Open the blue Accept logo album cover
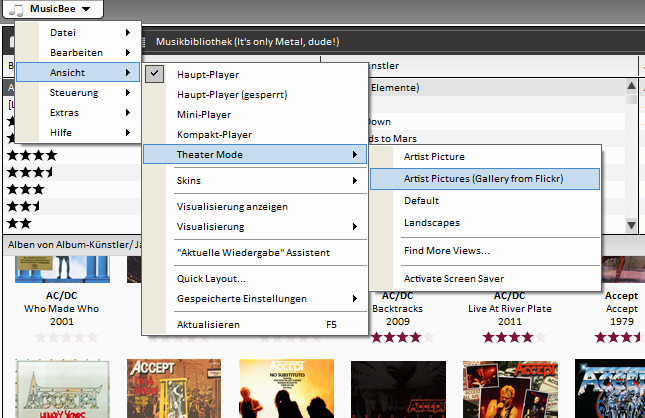Screen dimensions: 645x418 click(610, 389)
